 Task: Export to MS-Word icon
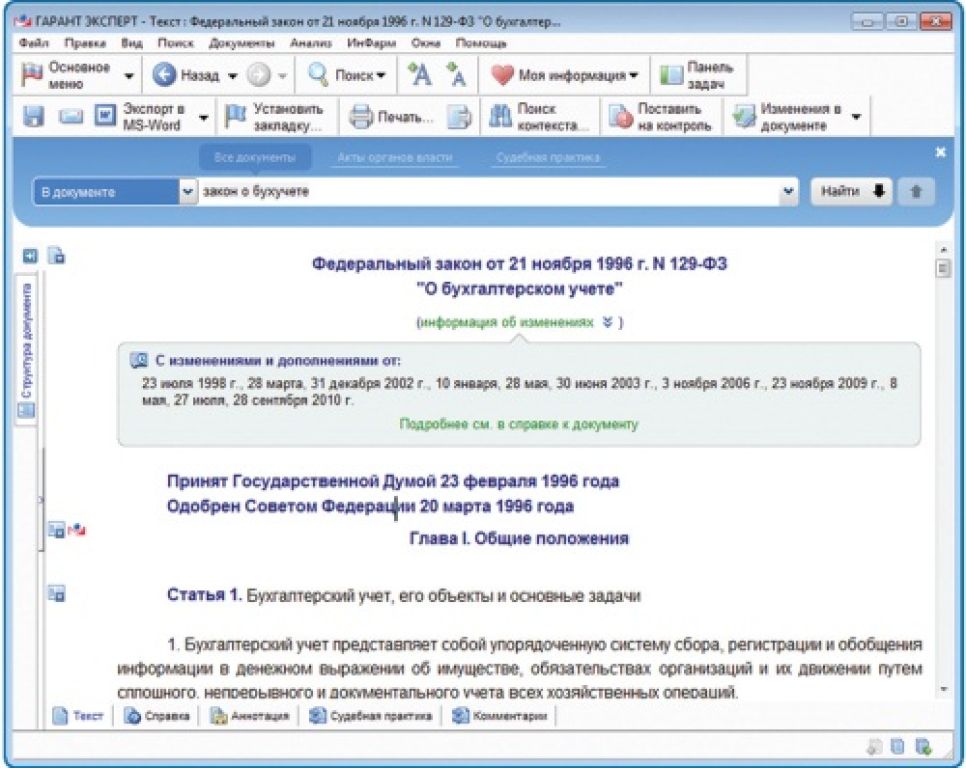pos(105,116)
